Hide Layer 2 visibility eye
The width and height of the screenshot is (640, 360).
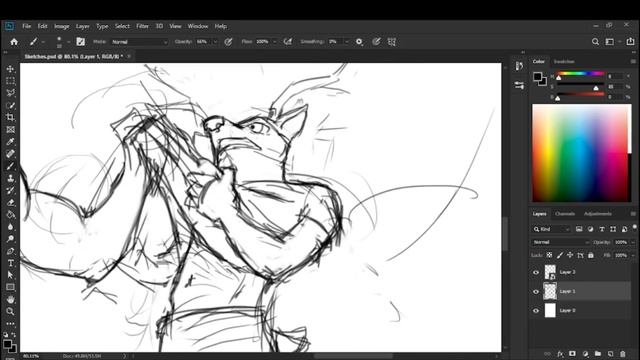[x=536, y=272]
